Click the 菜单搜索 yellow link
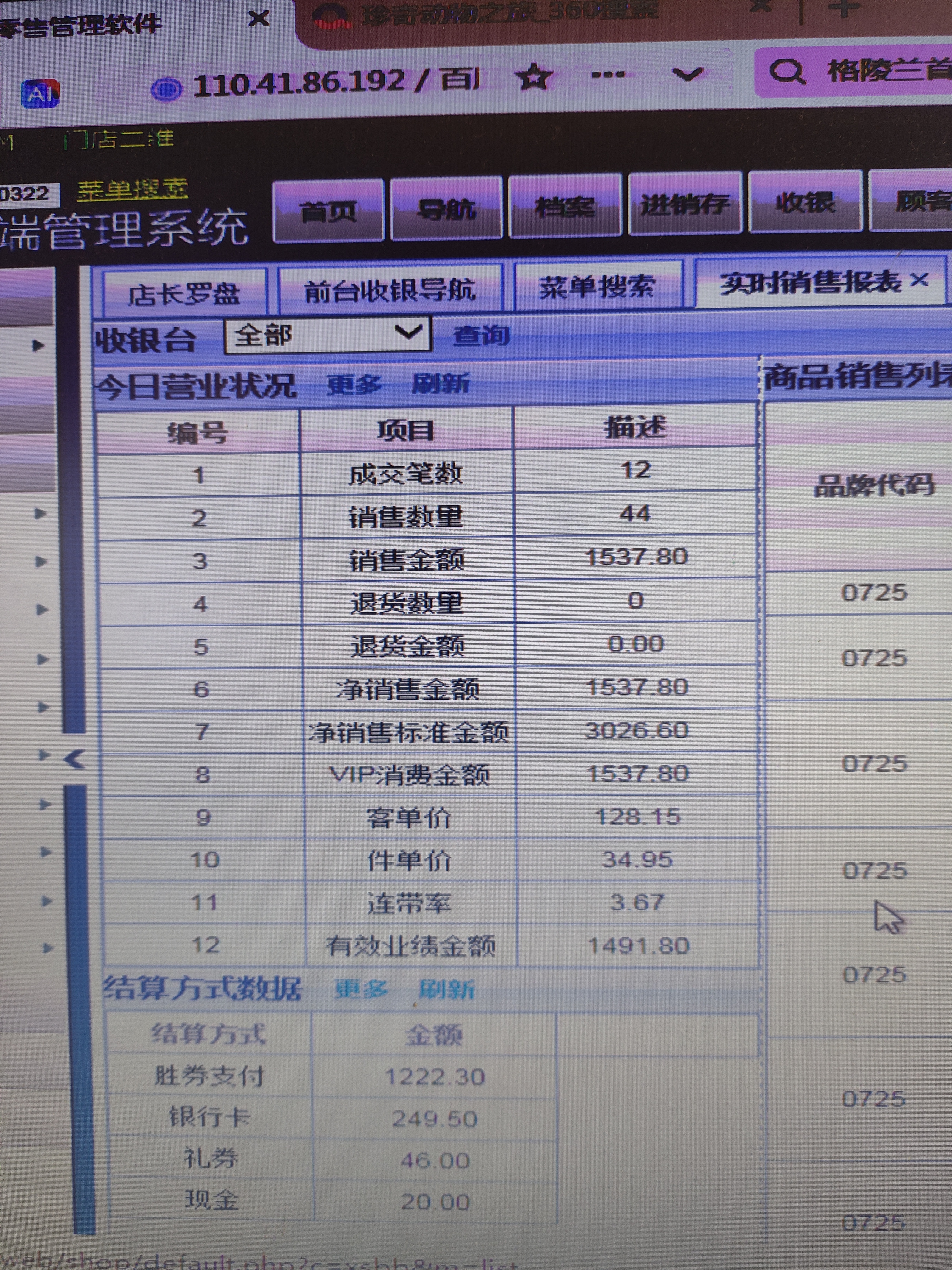952x1270 pixels. click(133, 190)
